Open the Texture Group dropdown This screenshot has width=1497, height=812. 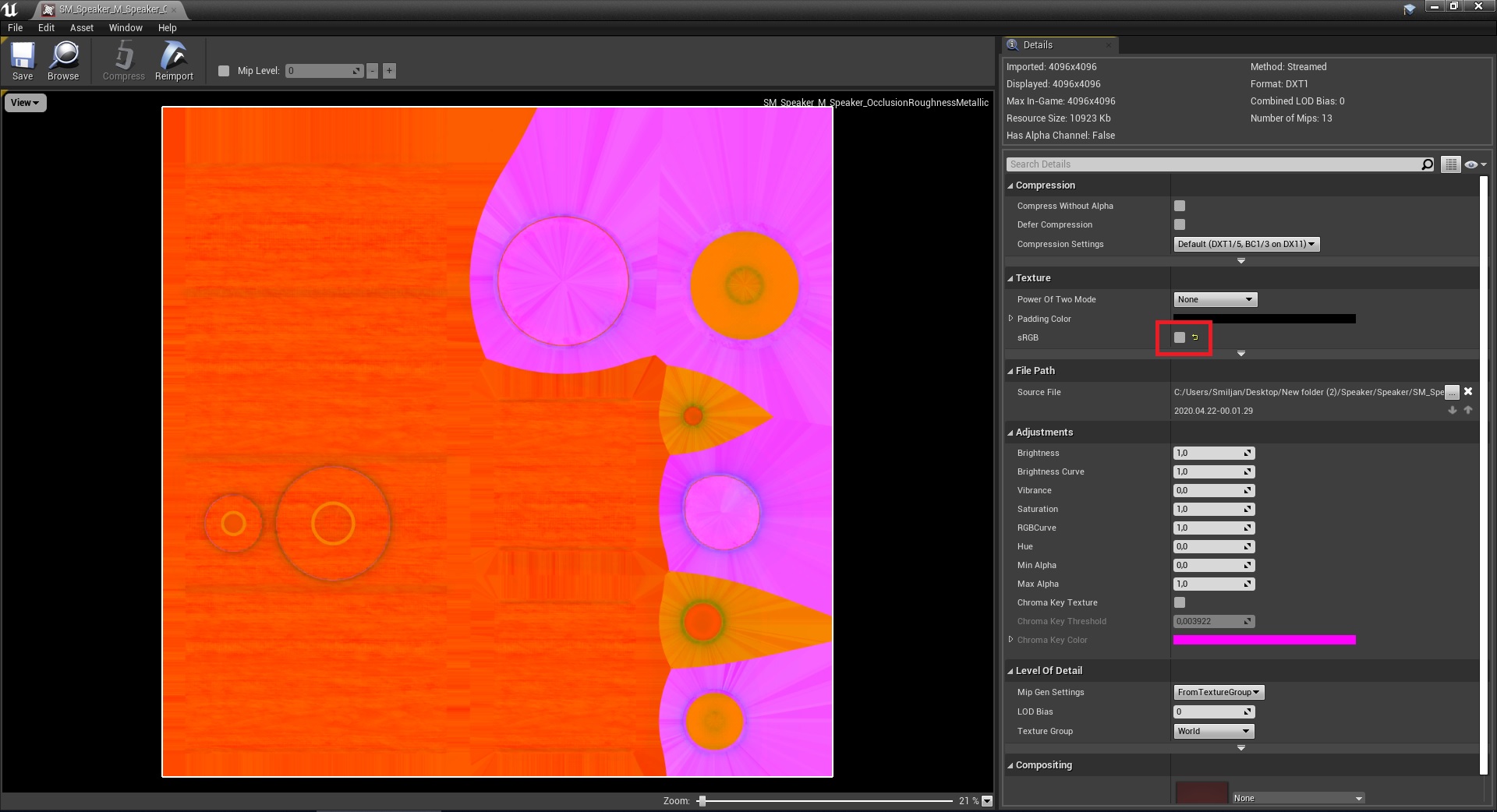pos(1213,731)
